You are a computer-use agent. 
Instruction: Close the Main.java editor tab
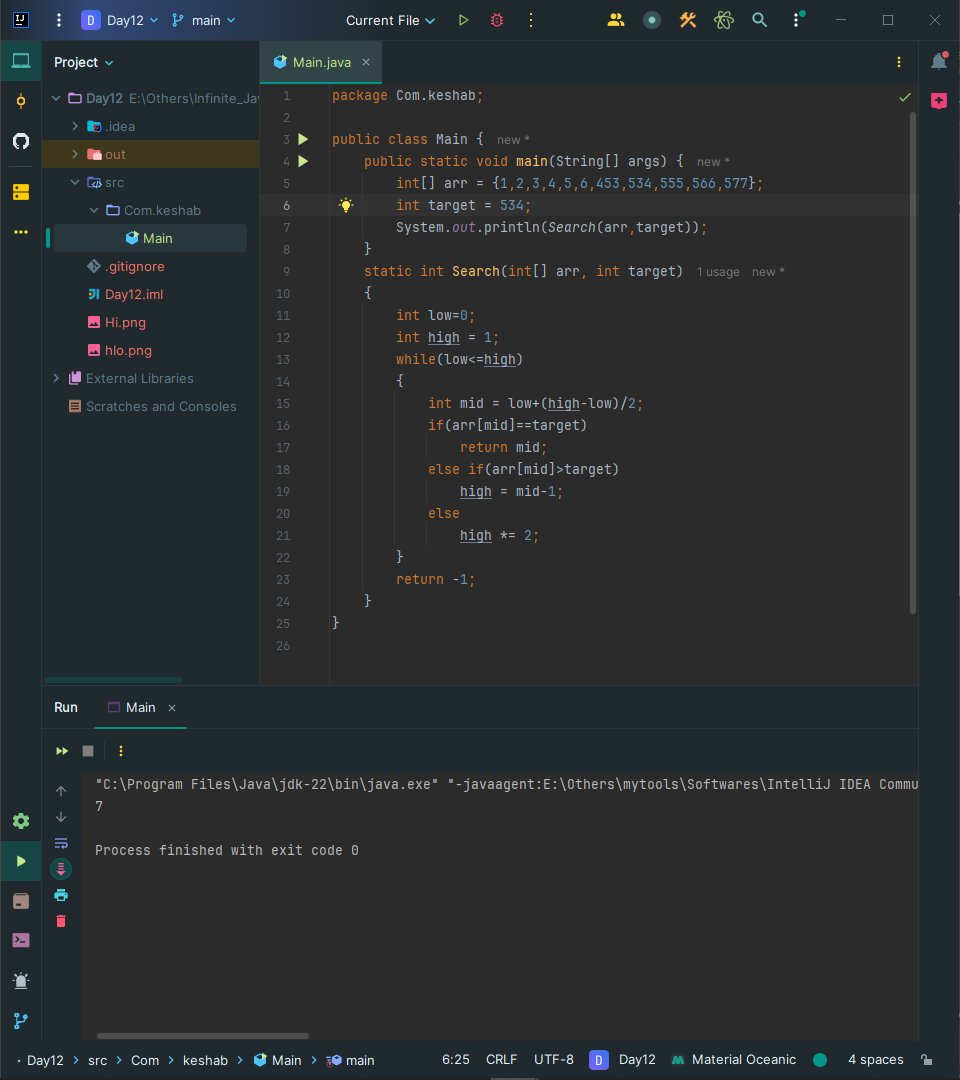(366, 62)
